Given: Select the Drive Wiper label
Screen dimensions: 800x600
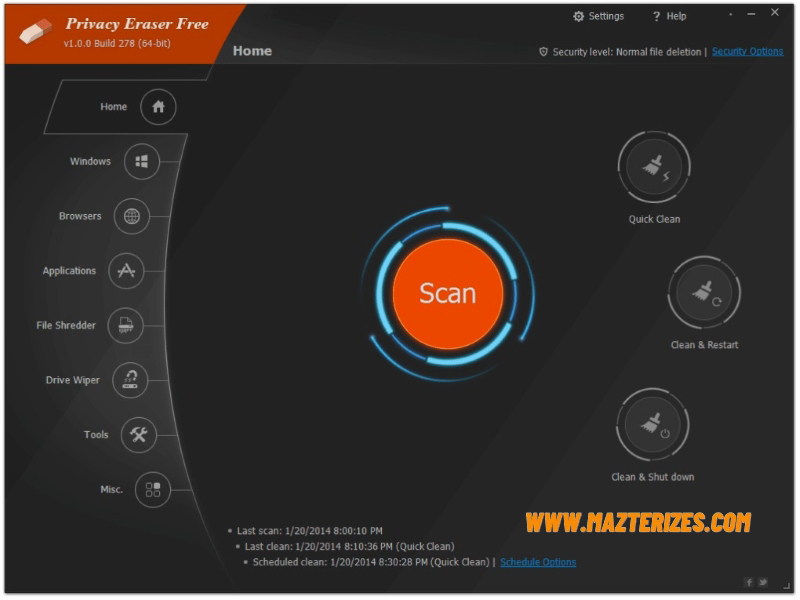Looking at the screenshot, I should pos(73,380).
